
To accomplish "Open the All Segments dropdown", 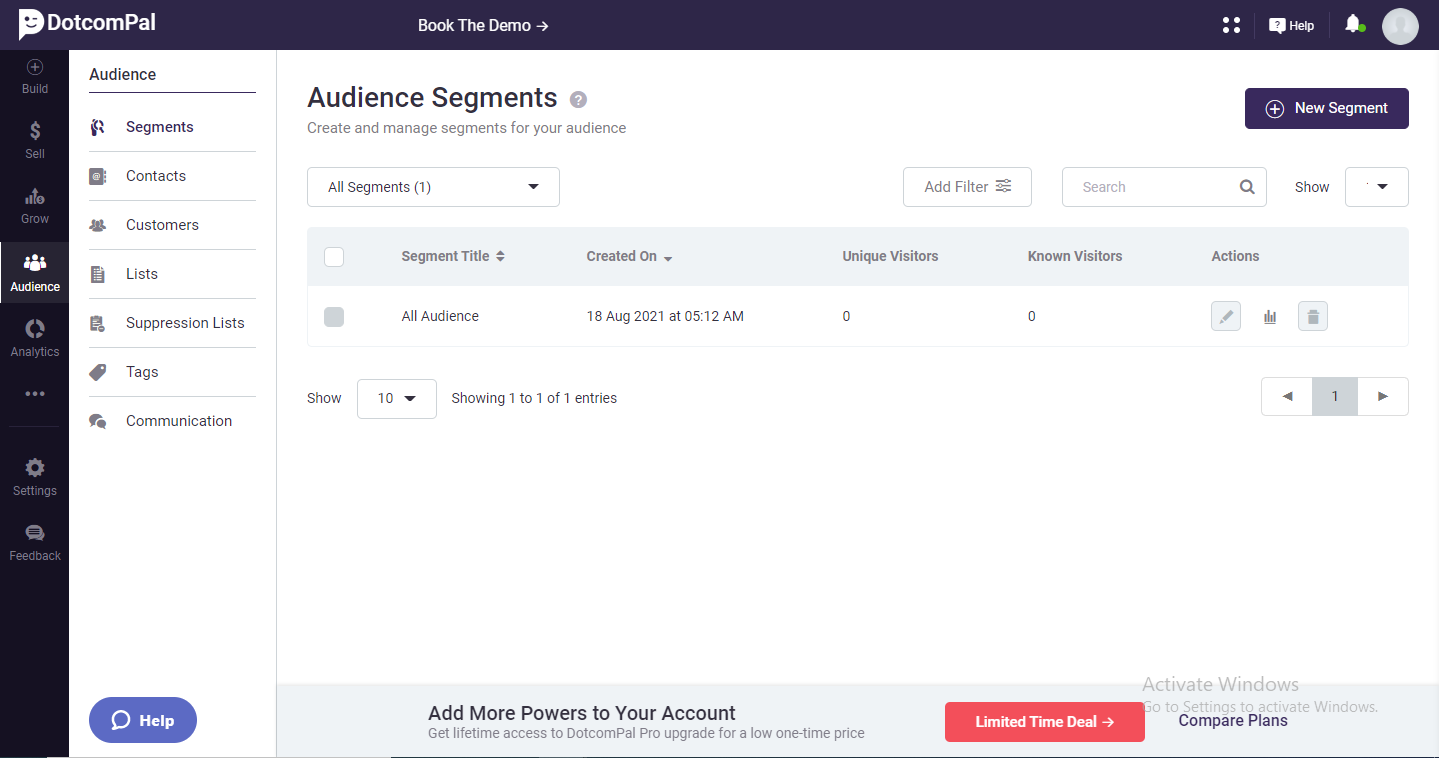I will pos(433,187).
